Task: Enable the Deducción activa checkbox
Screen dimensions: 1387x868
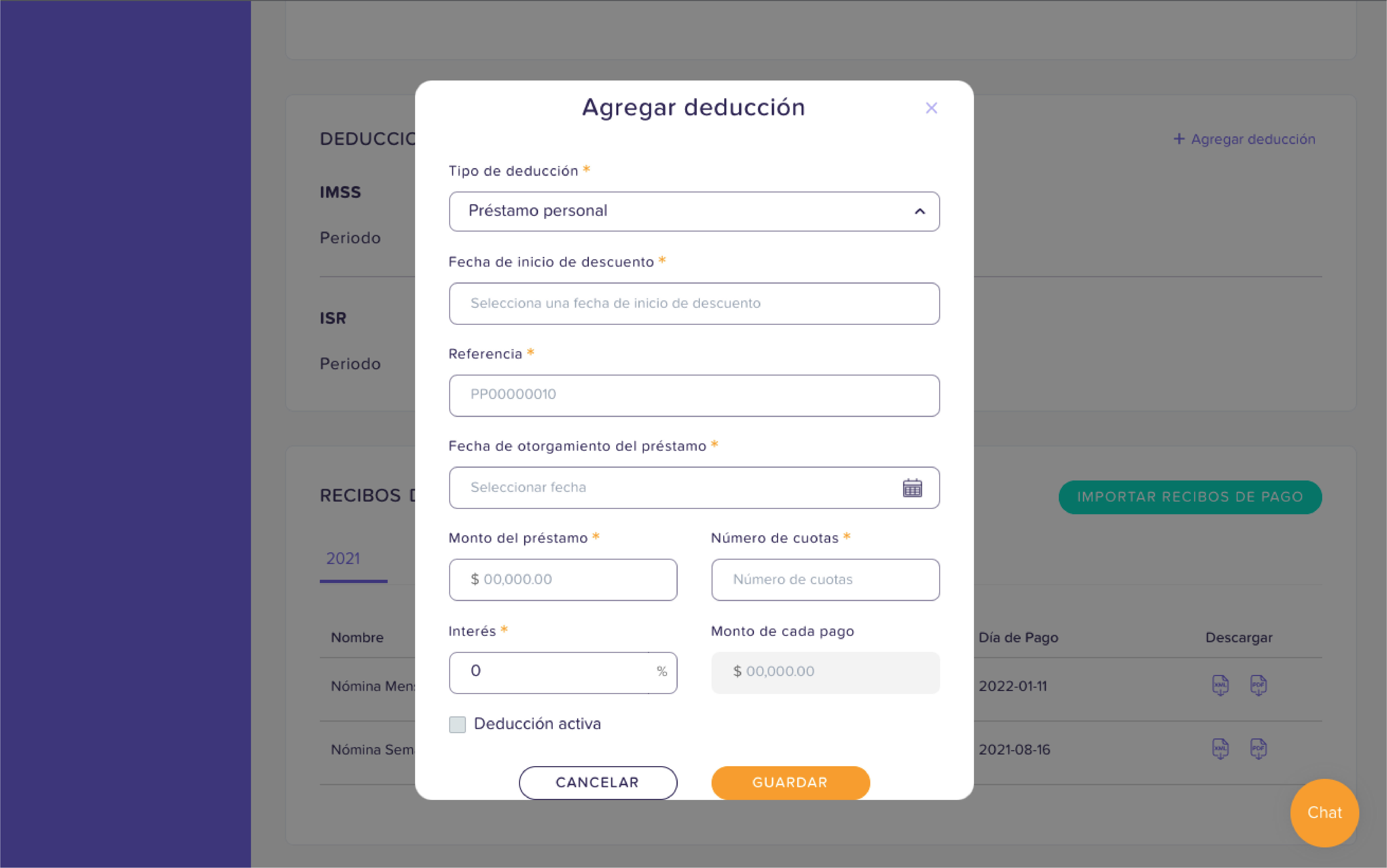Action: 458,725
